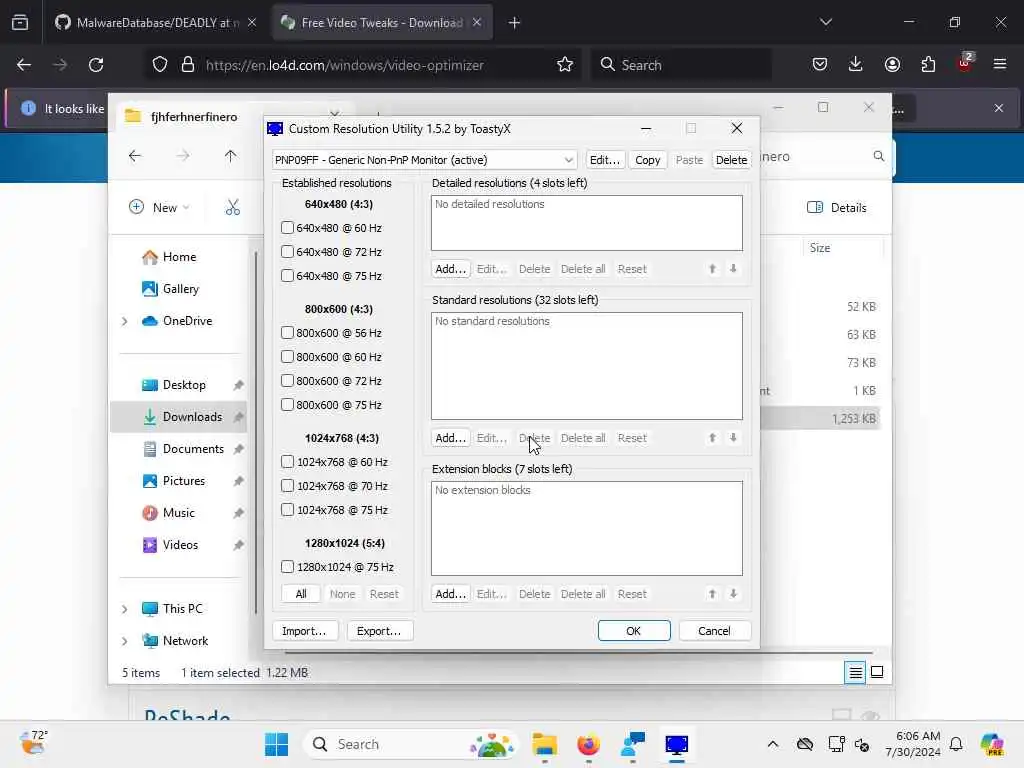Add a standard resolution
Screen dimensions: 1024x768
pos(450,438)
